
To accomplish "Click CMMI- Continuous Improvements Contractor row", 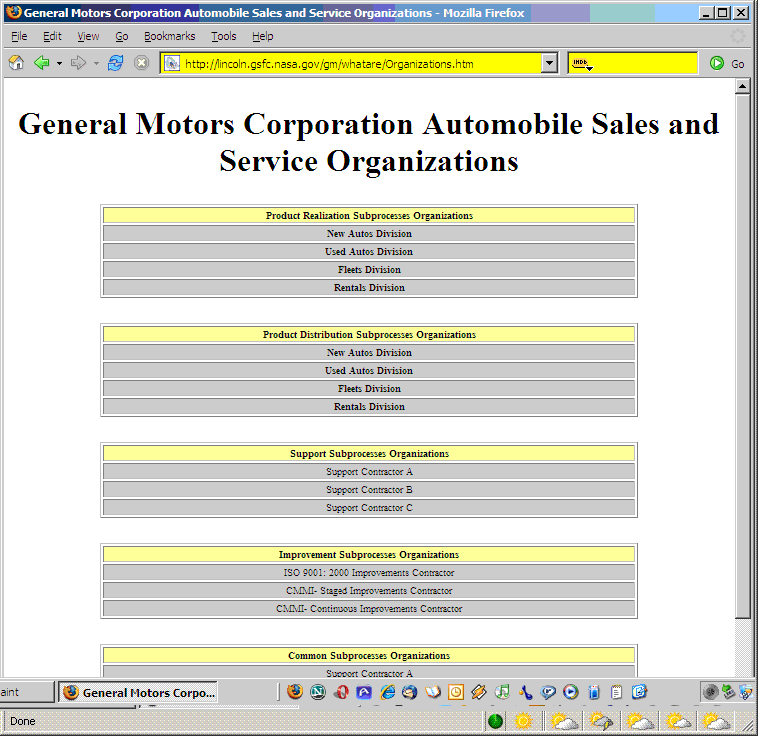I will (369, 608).
